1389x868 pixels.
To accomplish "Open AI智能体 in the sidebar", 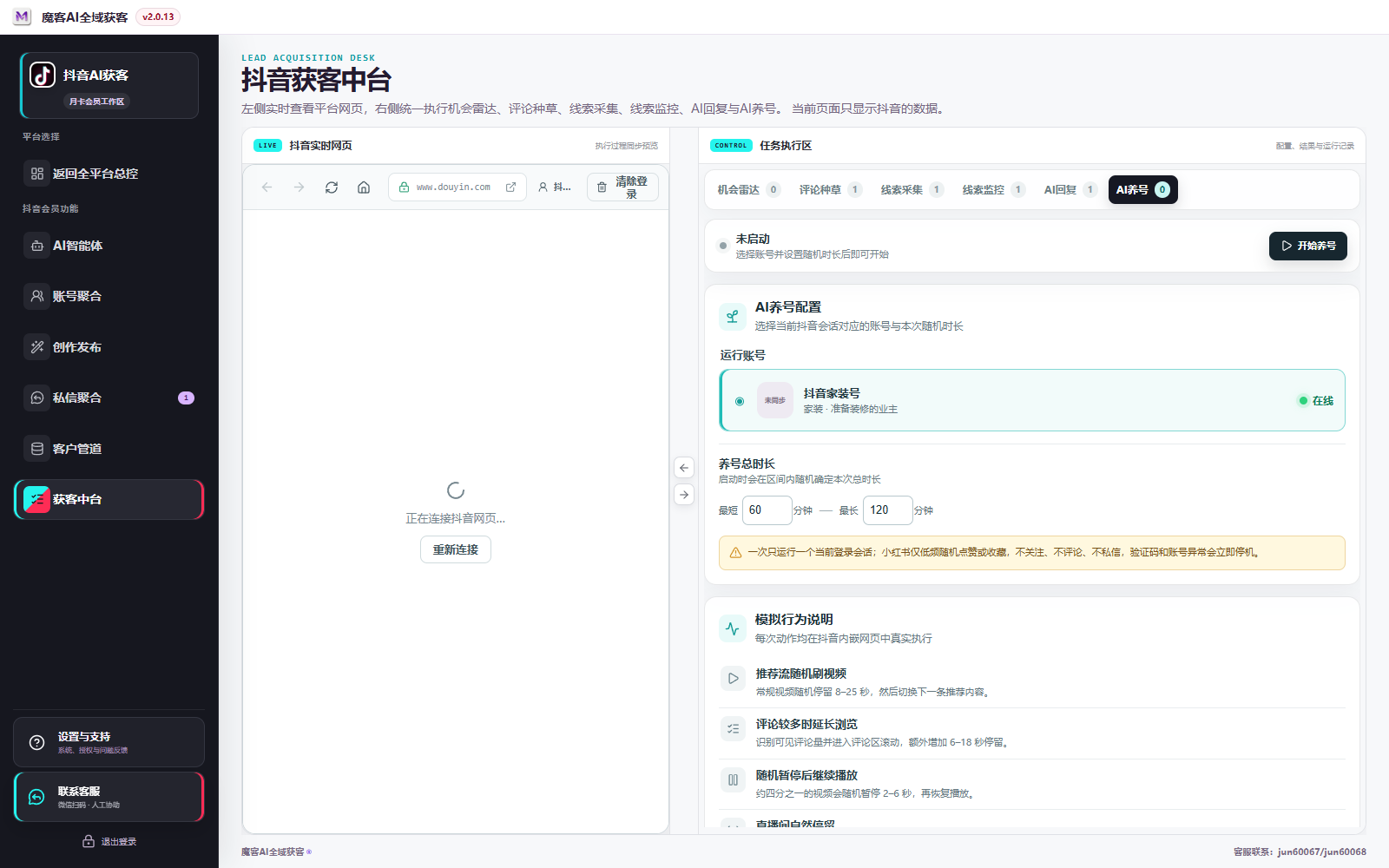I will pyautogui.click(x=109, y=246).
